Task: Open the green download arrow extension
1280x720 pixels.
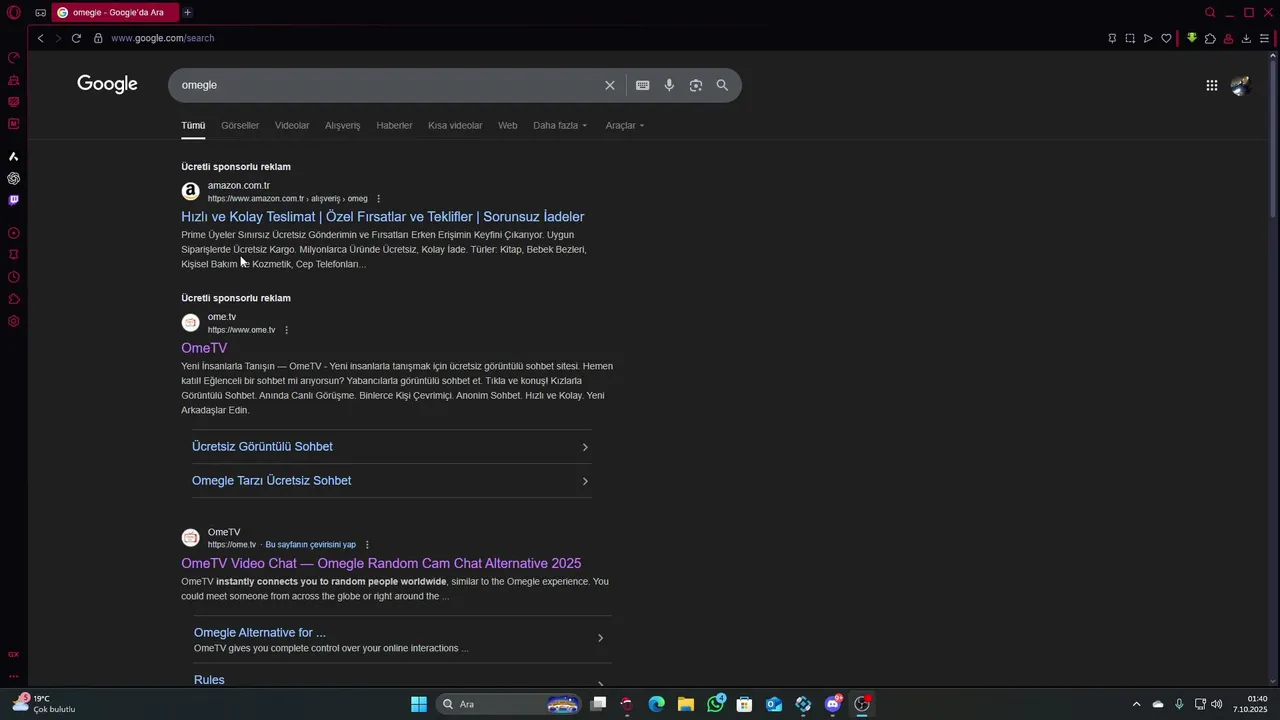Action: tap(1192, 38)
